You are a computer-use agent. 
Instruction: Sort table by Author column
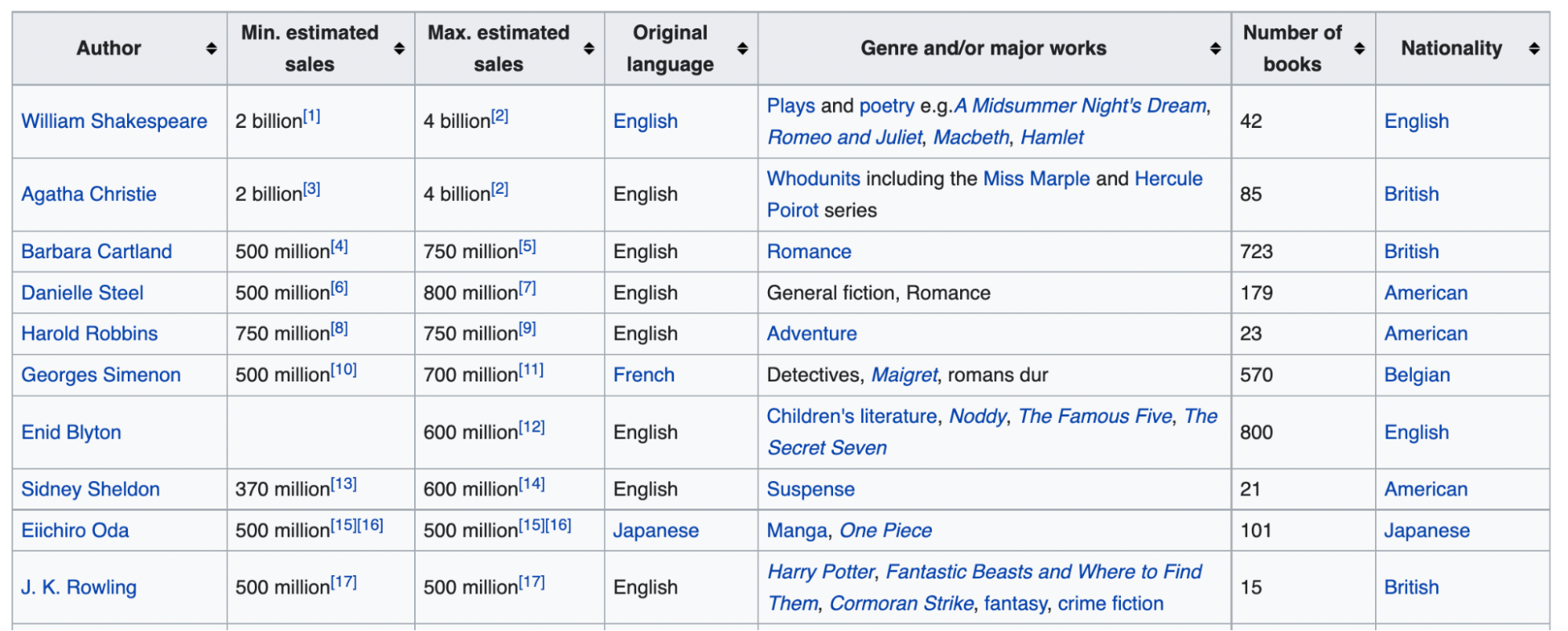(211, 49)
